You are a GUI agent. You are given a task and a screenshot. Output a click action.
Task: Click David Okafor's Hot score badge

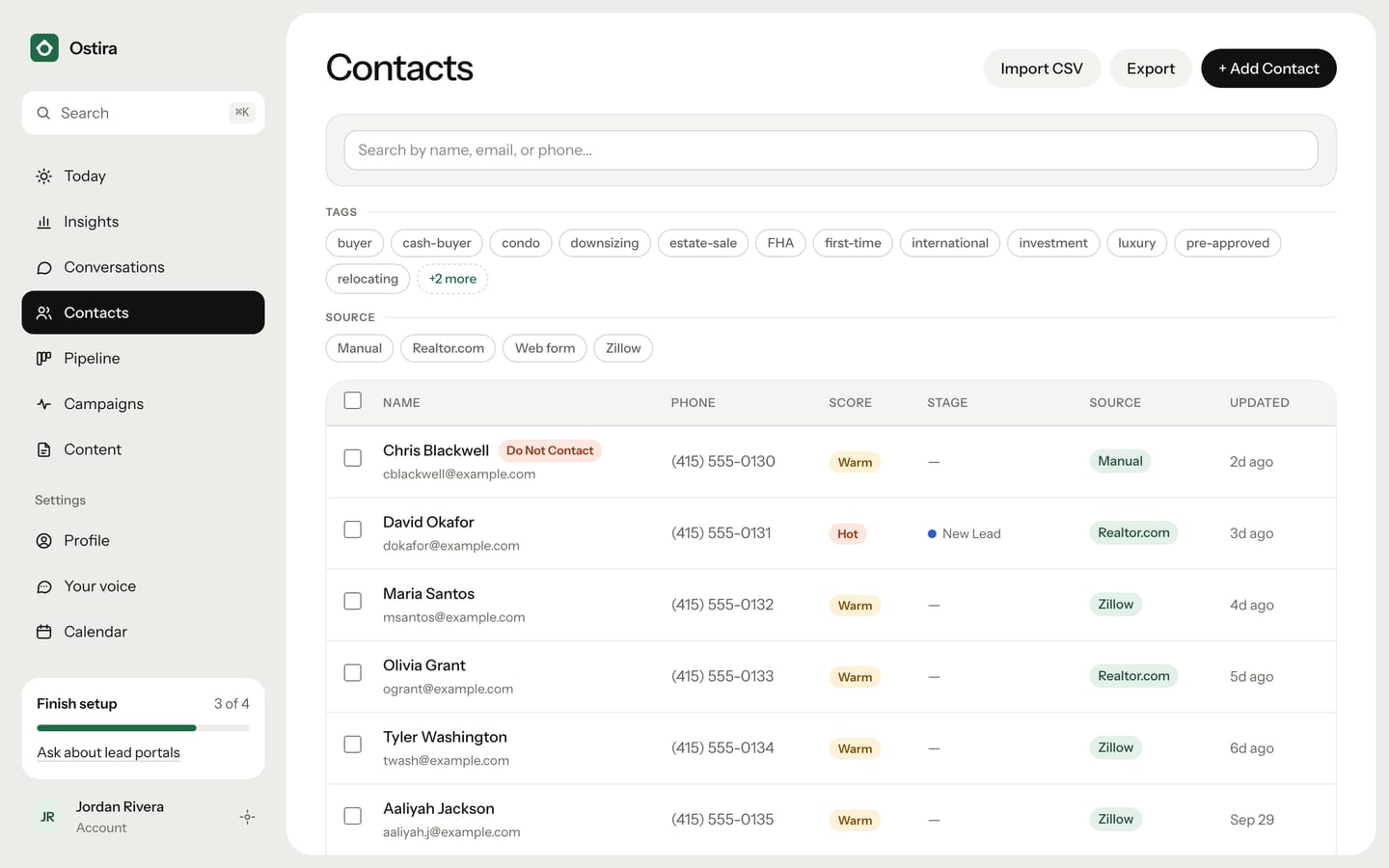[x=848, y=533]
